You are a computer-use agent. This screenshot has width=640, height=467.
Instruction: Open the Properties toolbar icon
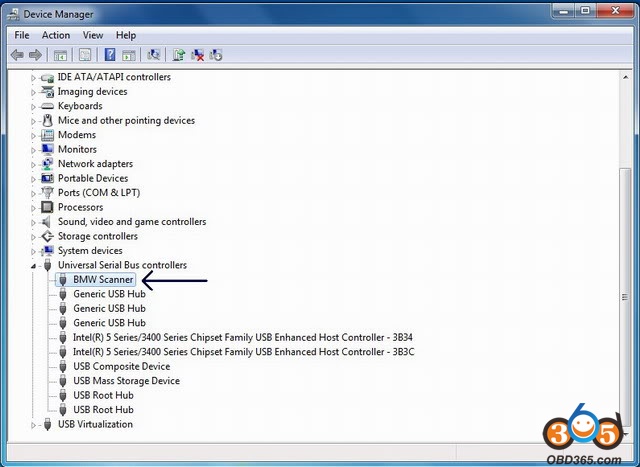(84, 55)
